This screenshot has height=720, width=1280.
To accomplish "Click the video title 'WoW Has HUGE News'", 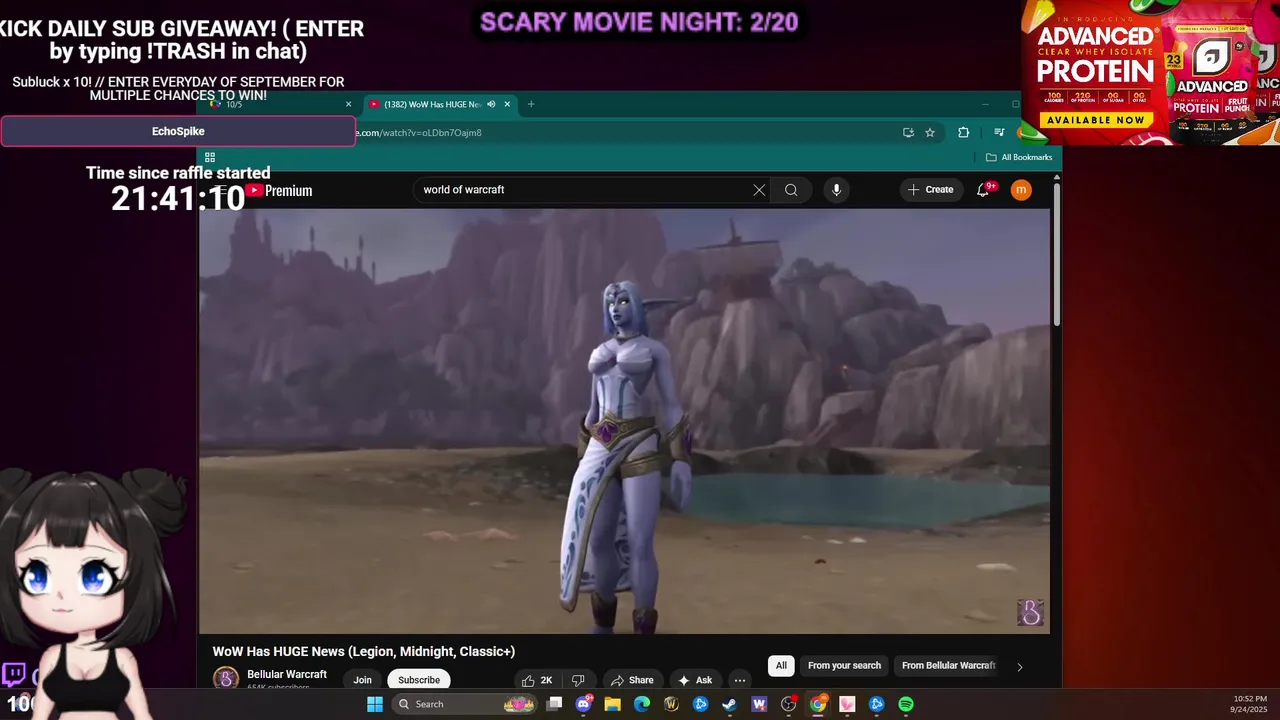I will coord(364,651).
